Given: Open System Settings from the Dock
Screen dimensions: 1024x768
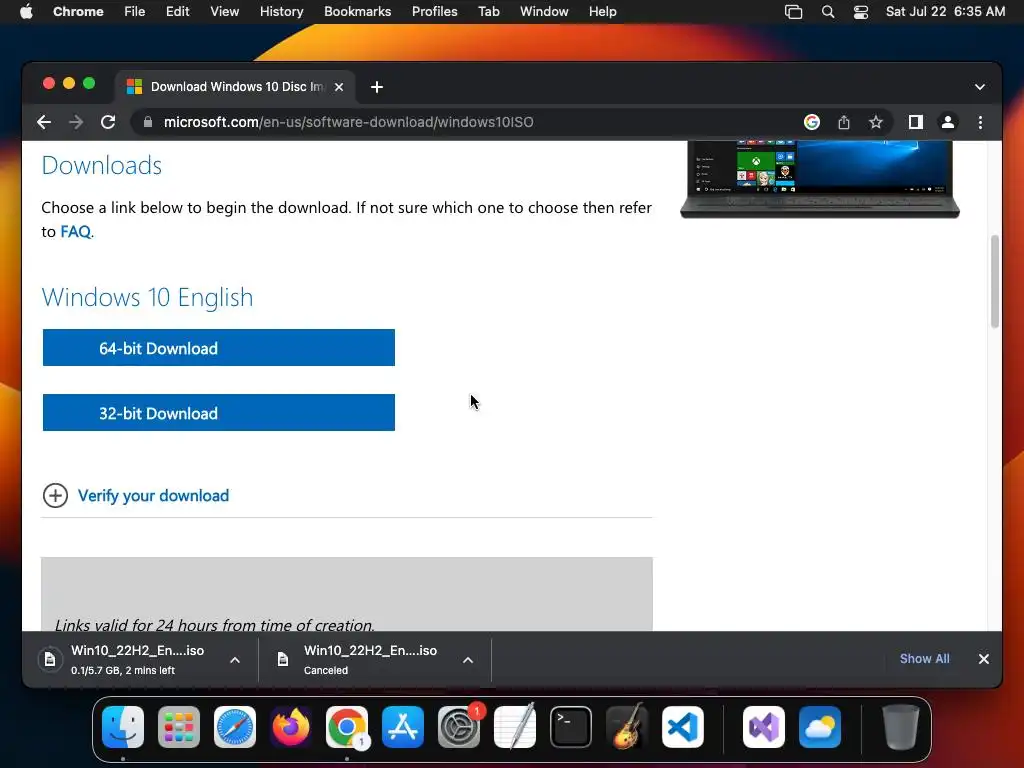Looking at the screenshot, I should tap(459, 727).
